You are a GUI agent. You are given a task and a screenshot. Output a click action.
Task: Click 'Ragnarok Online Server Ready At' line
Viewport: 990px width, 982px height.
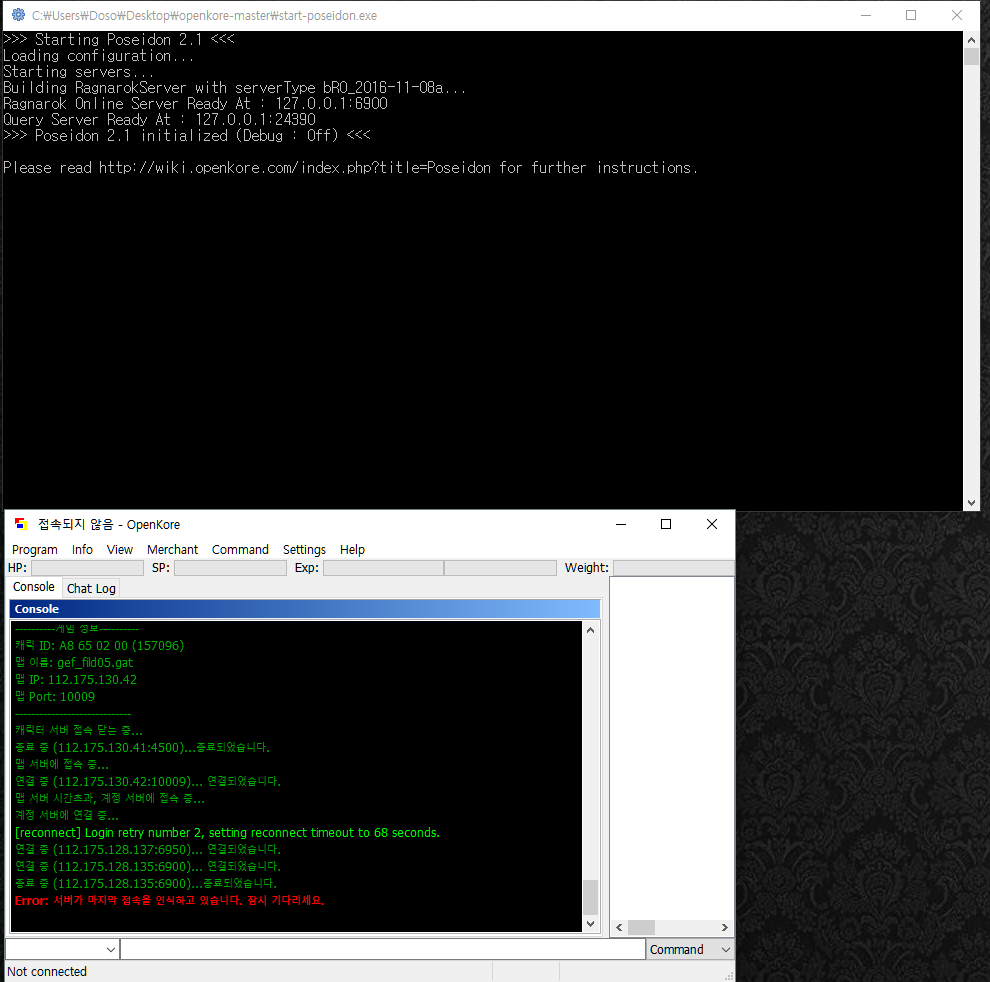[x=195, y=104]
